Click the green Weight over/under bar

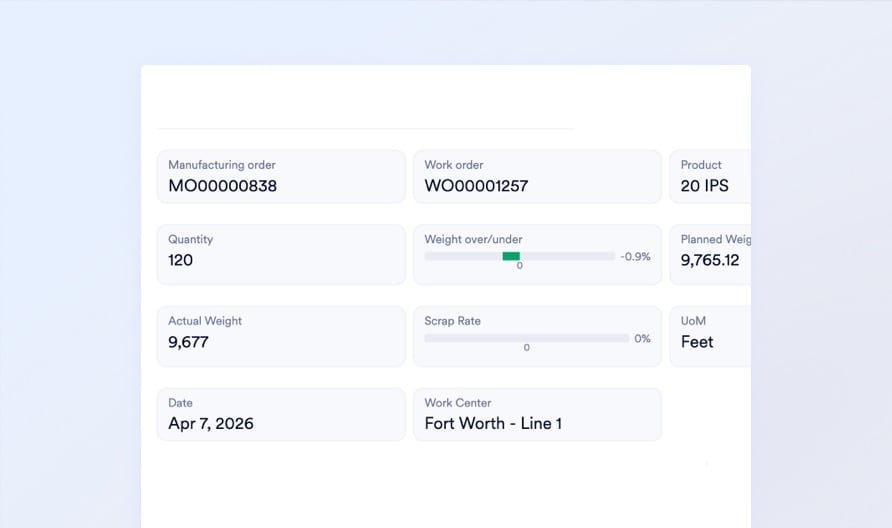[511, 257]
